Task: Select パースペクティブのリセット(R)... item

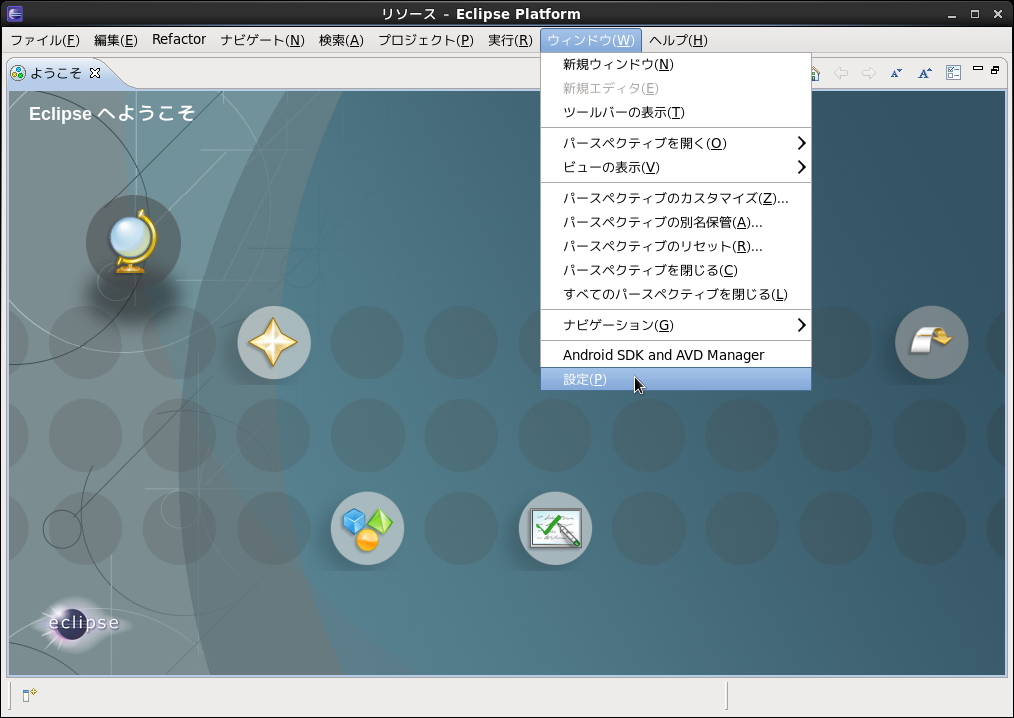Action: [x=676, y=246]
